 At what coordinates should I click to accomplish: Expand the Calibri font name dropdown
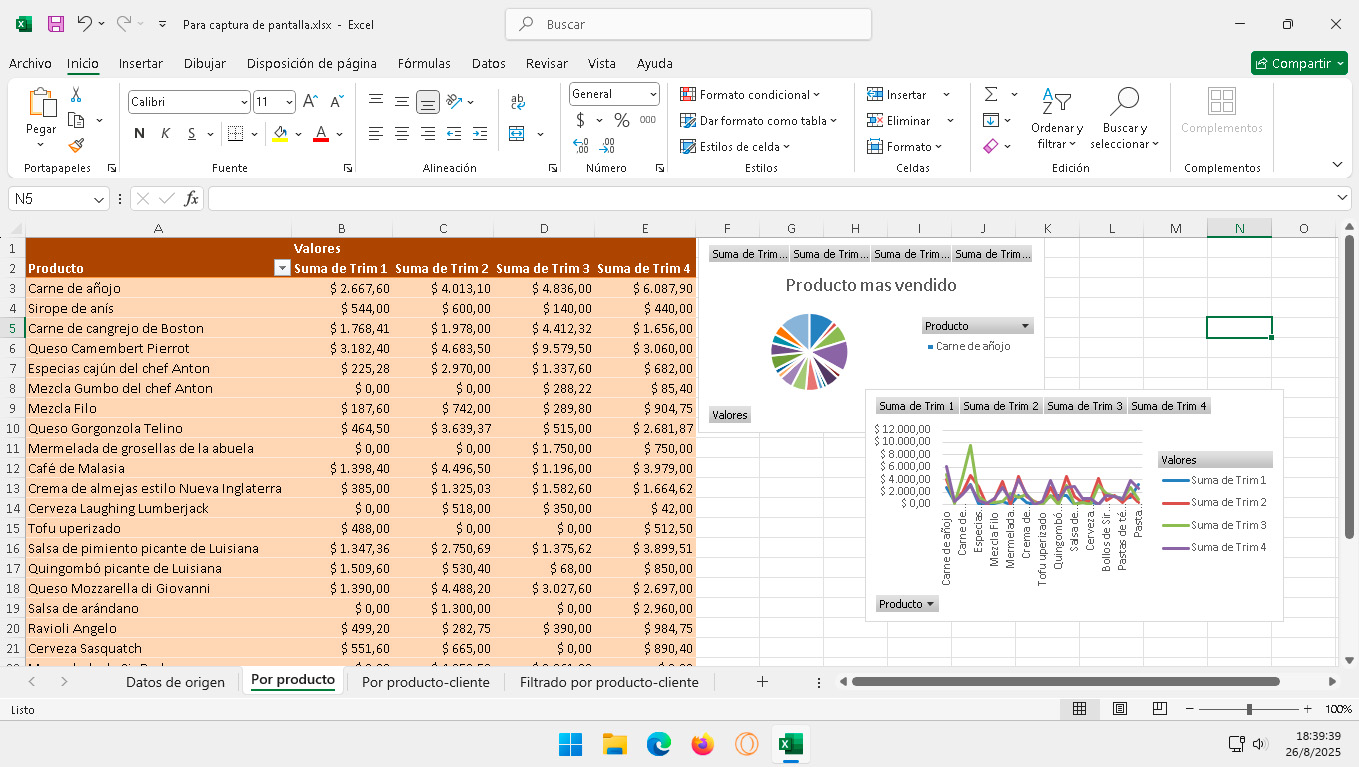pyautogui.click(x=244, y=102)
